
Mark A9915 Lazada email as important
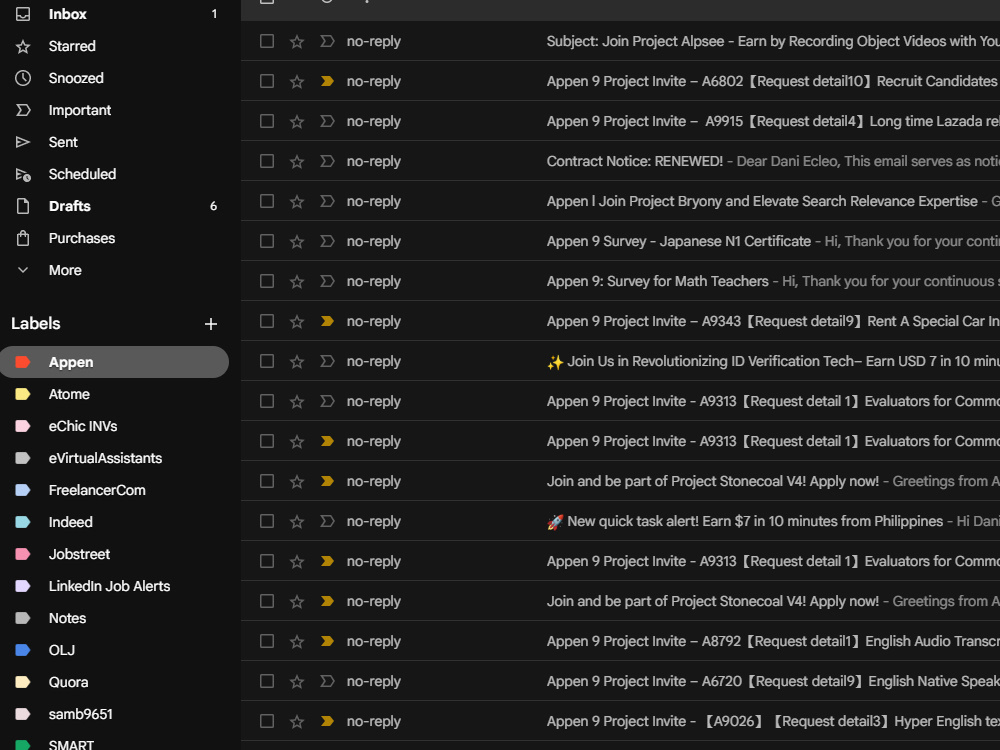click(327, 121)
